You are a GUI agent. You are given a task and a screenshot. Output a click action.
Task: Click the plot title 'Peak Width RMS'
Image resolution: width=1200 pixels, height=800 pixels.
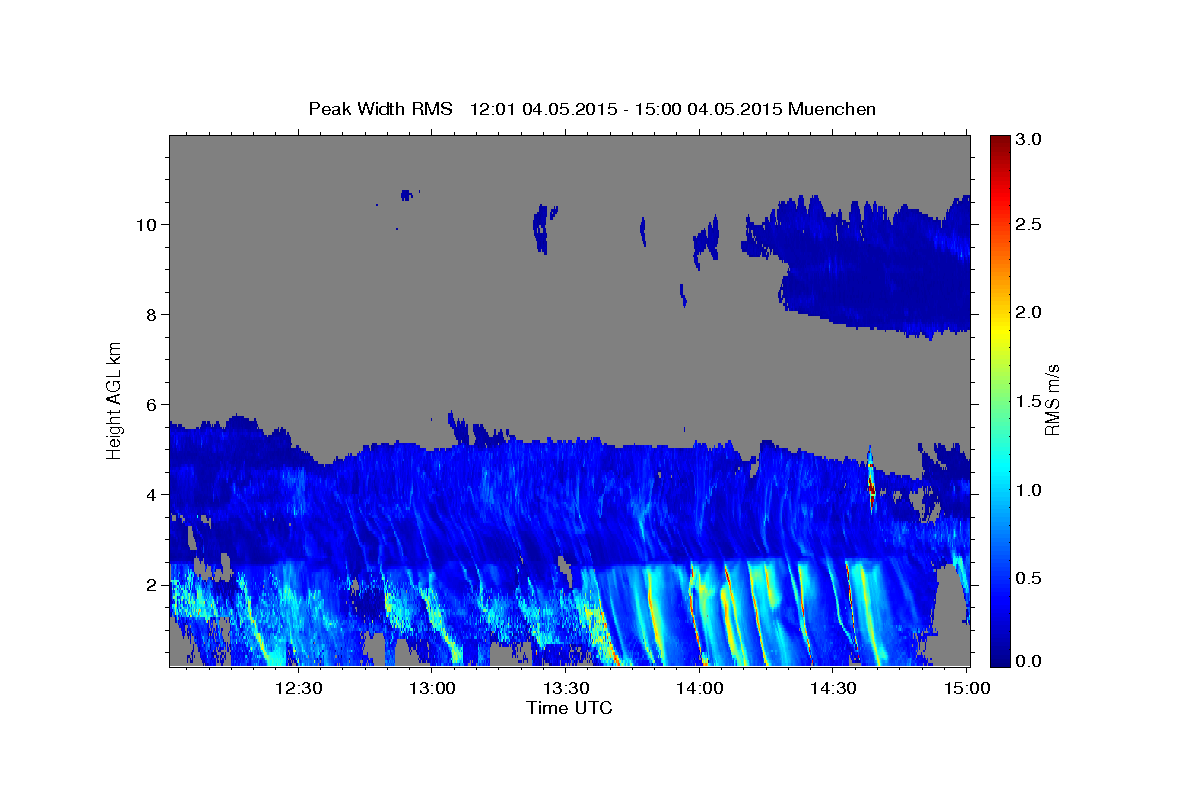pos(380,108)
